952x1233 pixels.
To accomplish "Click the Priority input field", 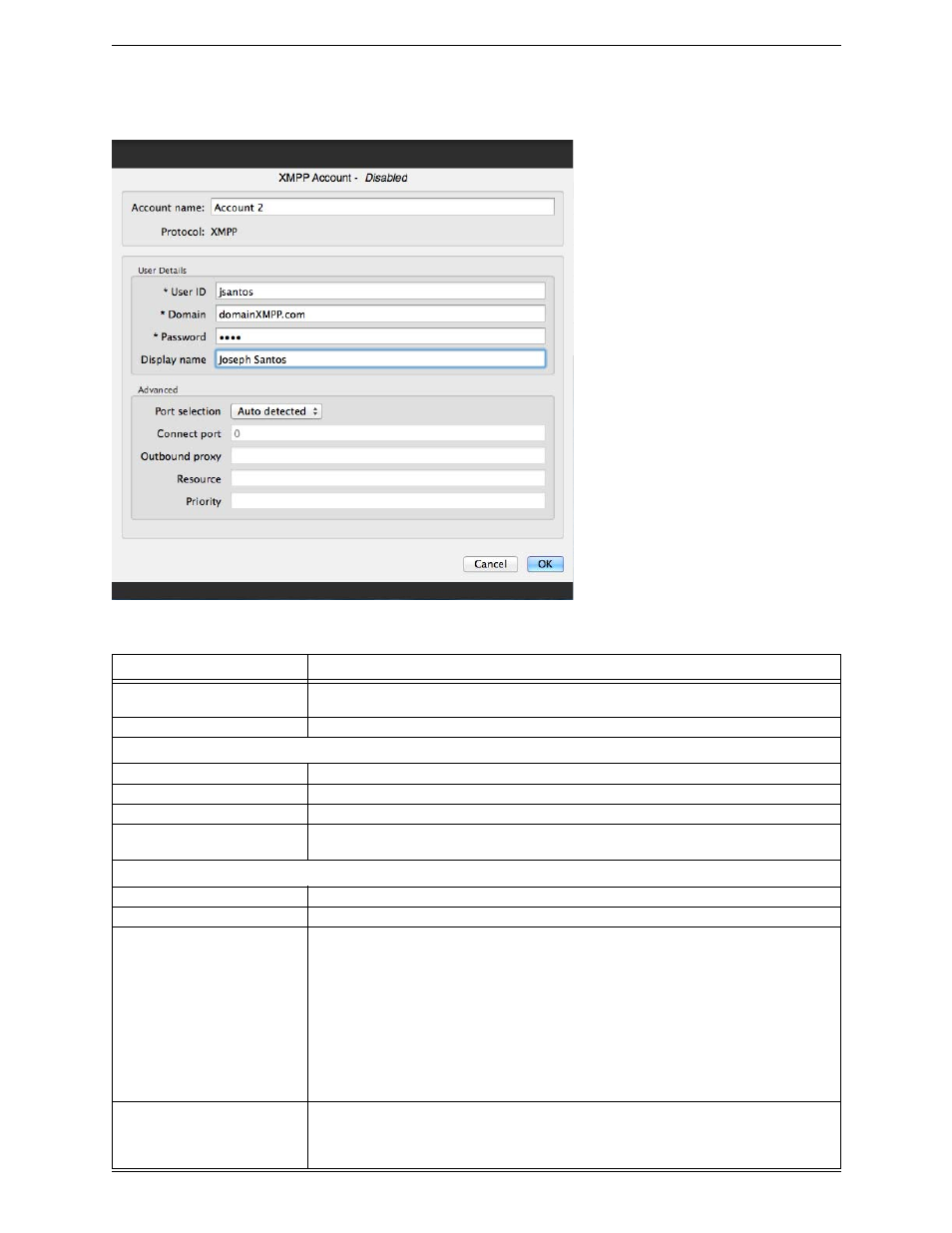I will (x=388, y=501).
